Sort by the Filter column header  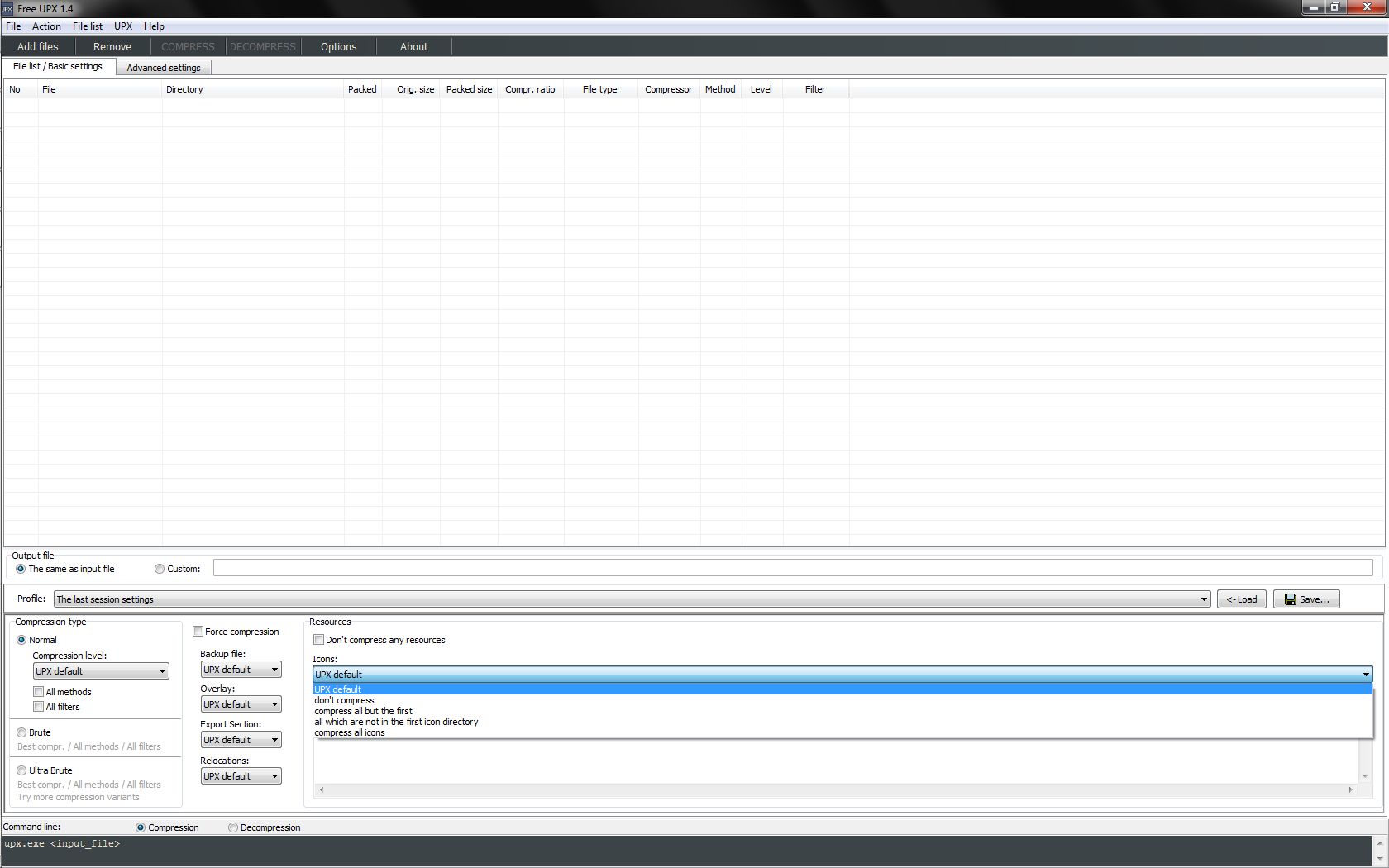[x=816, y=89]
